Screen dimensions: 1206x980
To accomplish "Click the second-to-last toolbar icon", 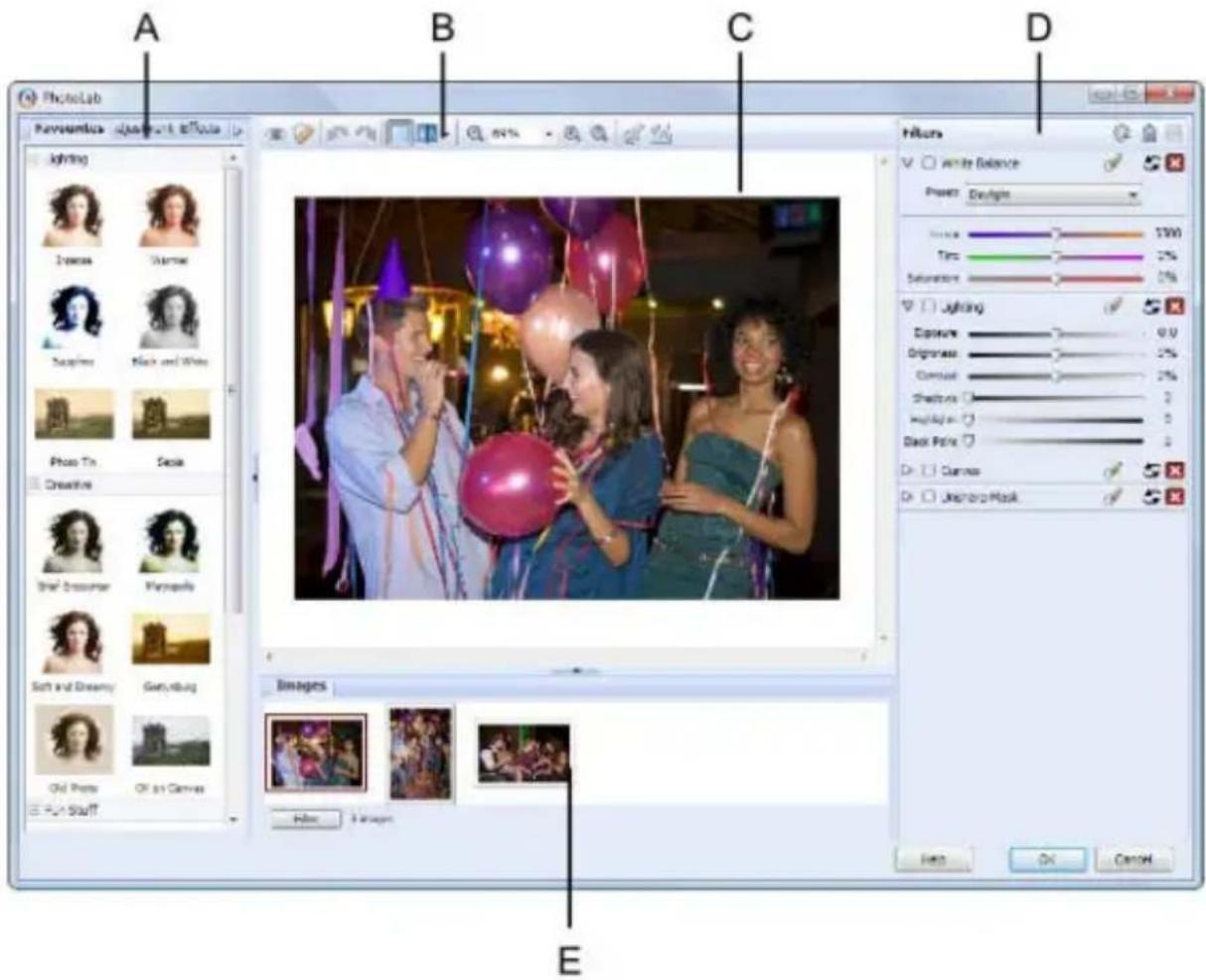I will (x=633, y=134).
